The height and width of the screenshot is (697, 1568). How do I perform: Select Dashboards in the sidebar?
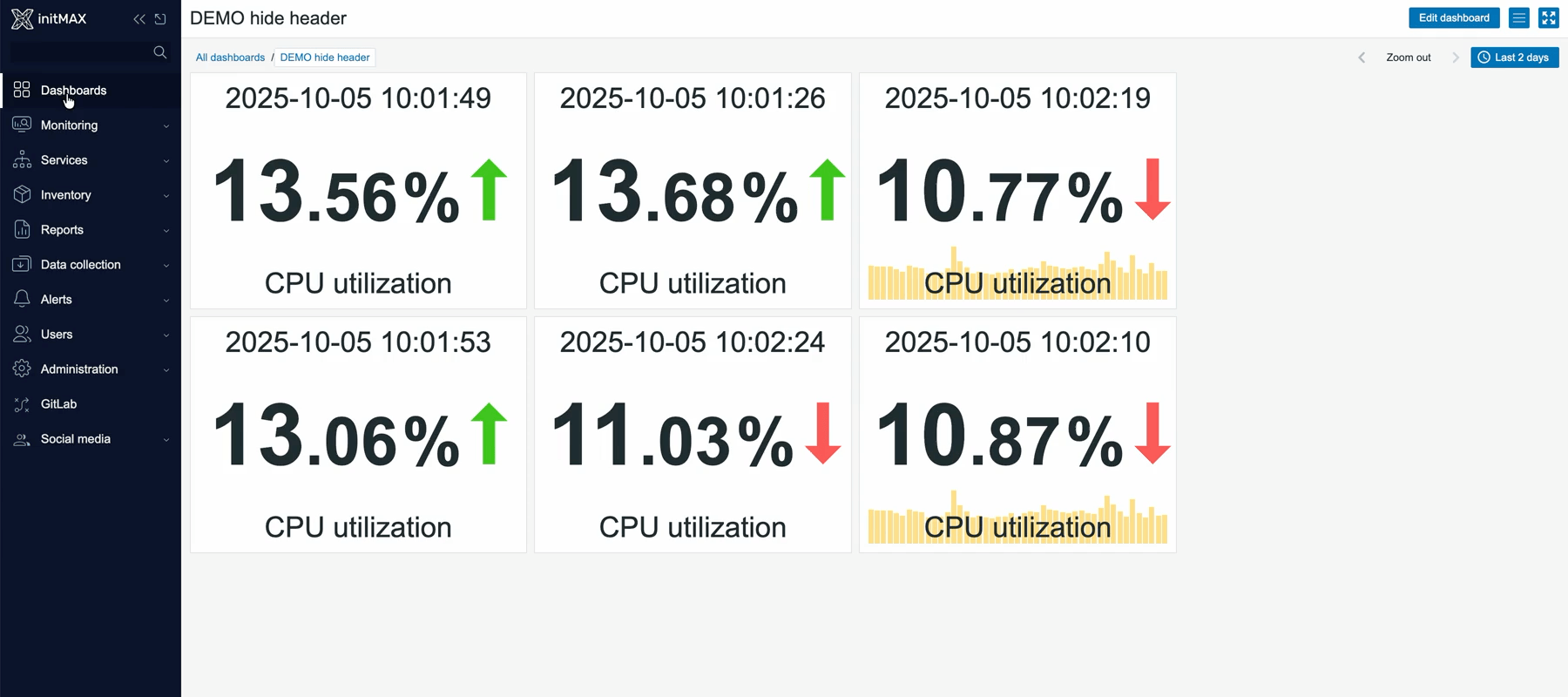tap(73, 91)
